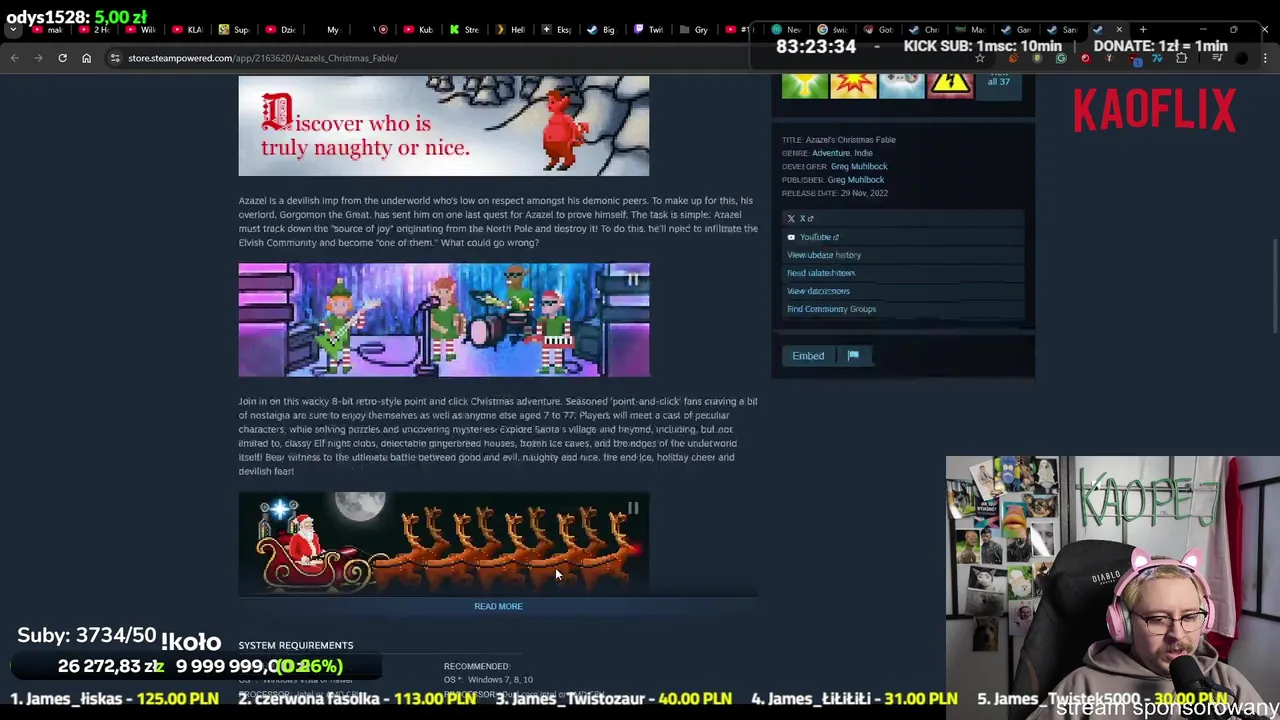
Task: Click the Embed button
Action: tap(808, 356)
